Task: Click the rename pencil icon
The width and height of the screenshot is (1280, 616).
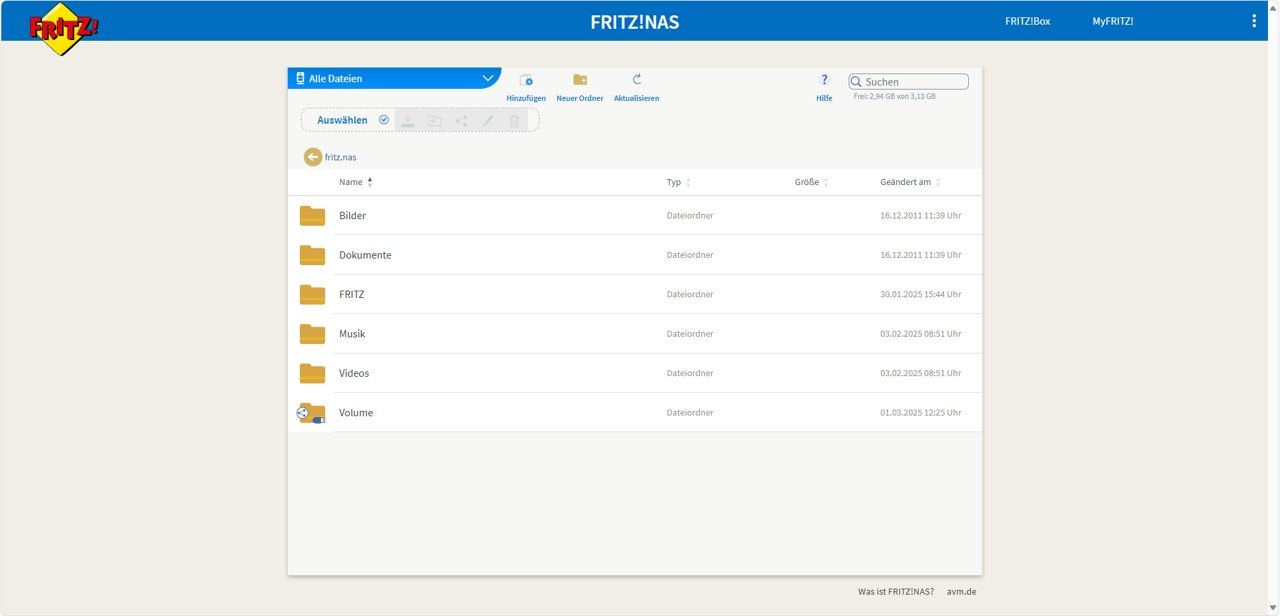Action: 488,120
